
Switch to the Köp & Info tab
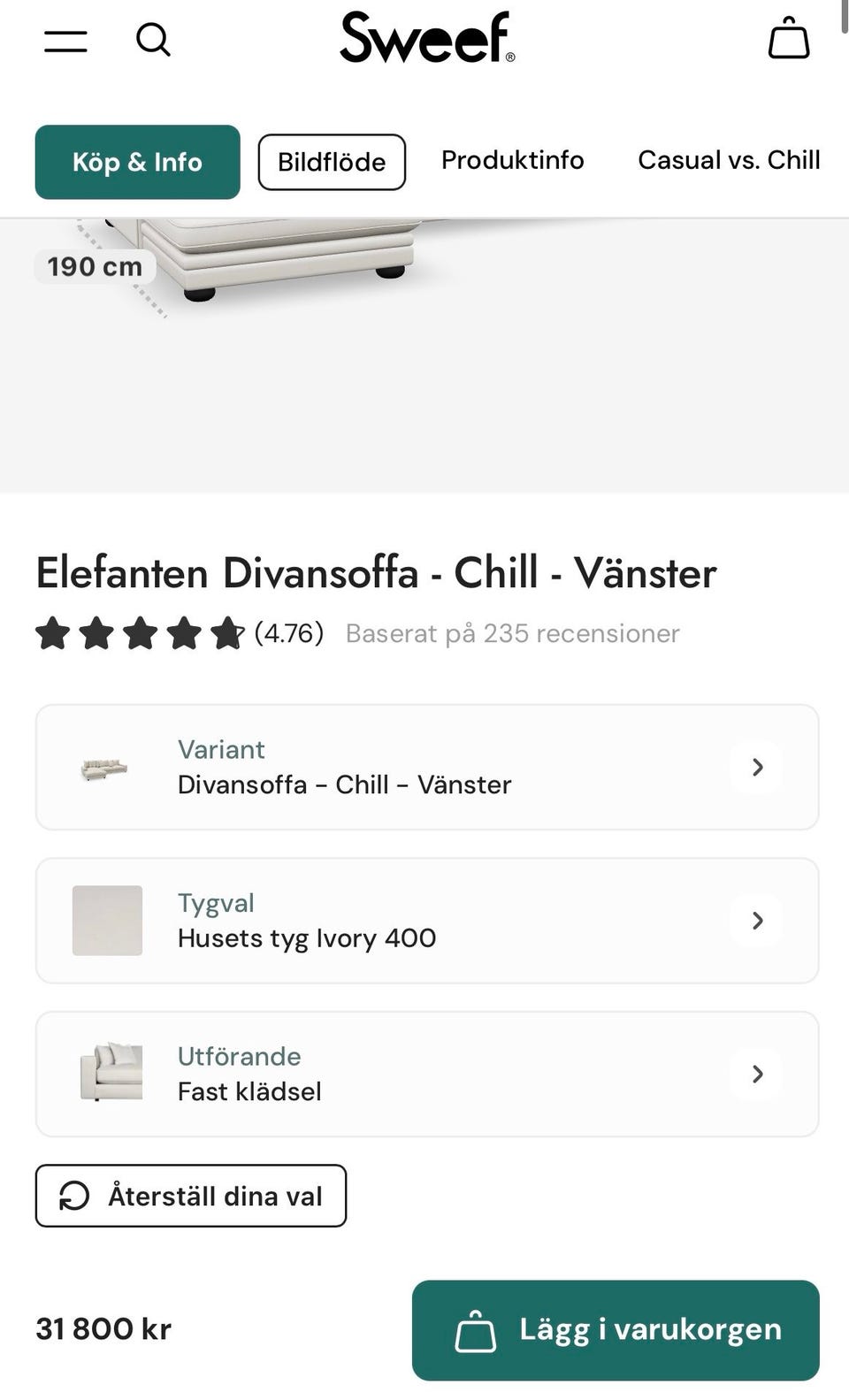coord(137,162)
